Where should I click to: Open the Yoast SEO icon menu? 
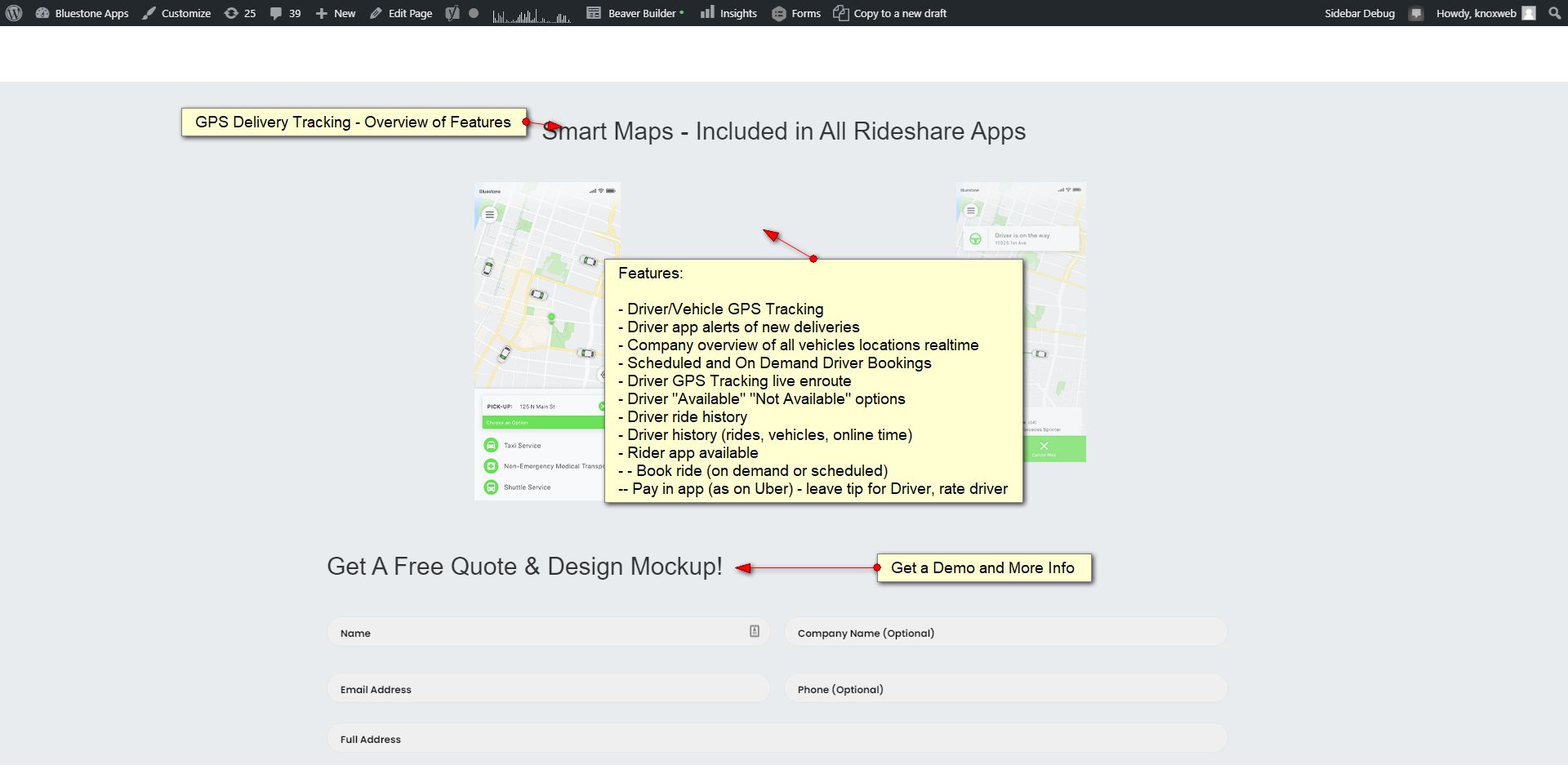tap(452, 13)
